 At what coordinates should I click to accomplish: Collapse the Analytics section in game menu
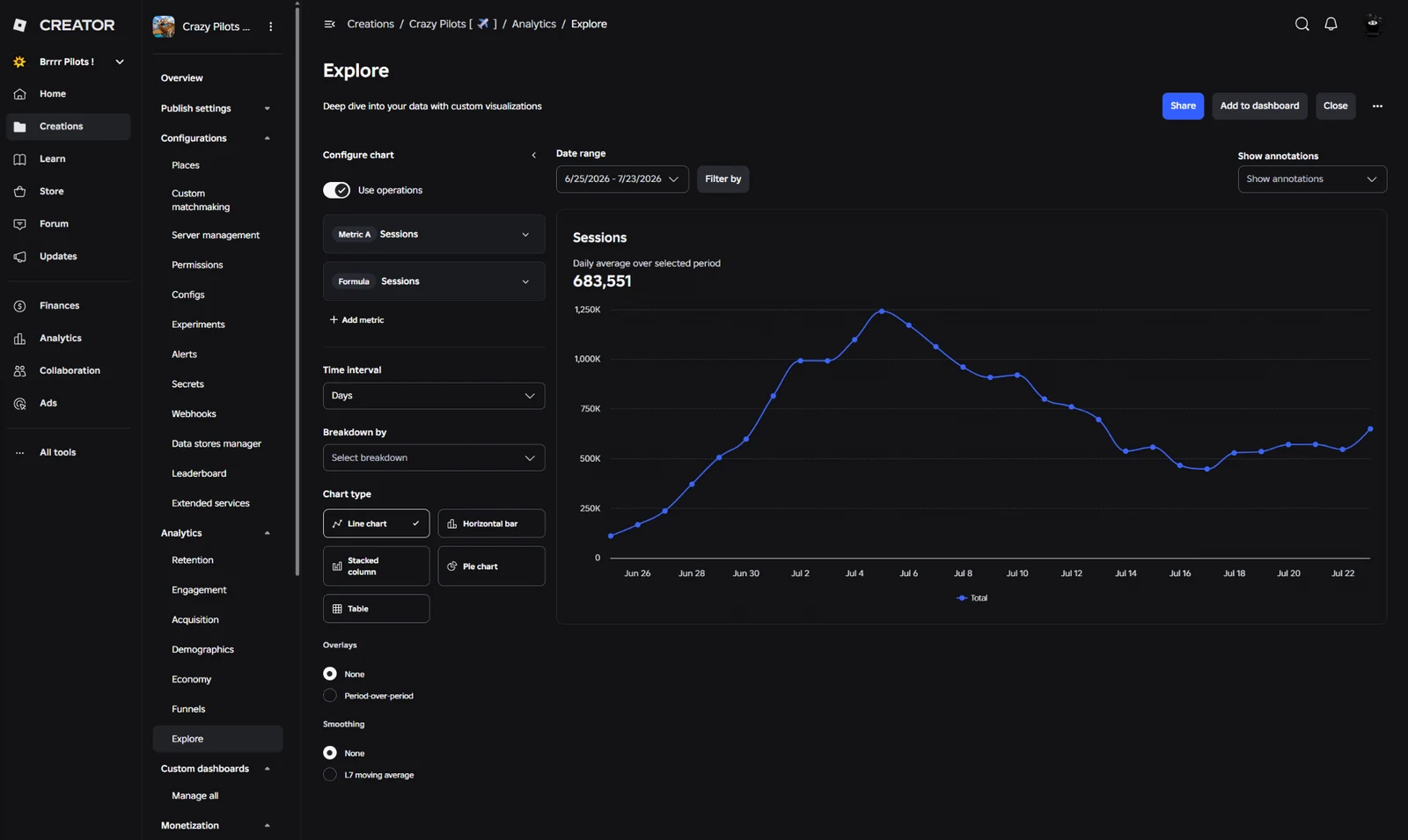268,533
